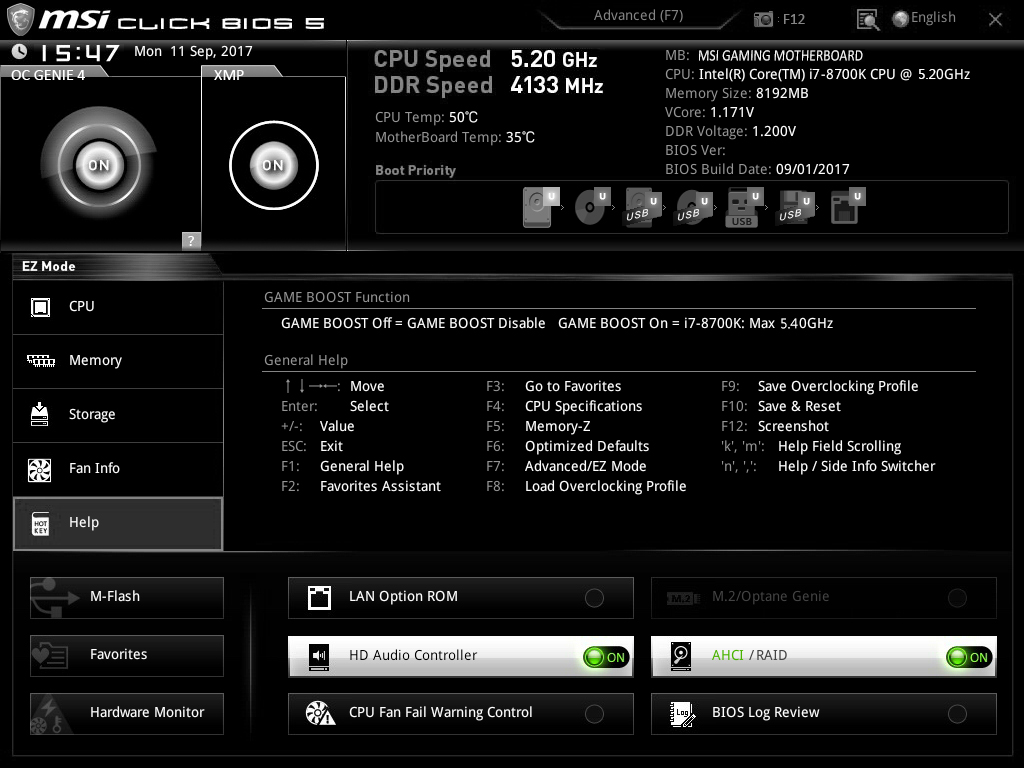Open Hardware Monitor
The image size is (1024, 768).
click(127, 714)
